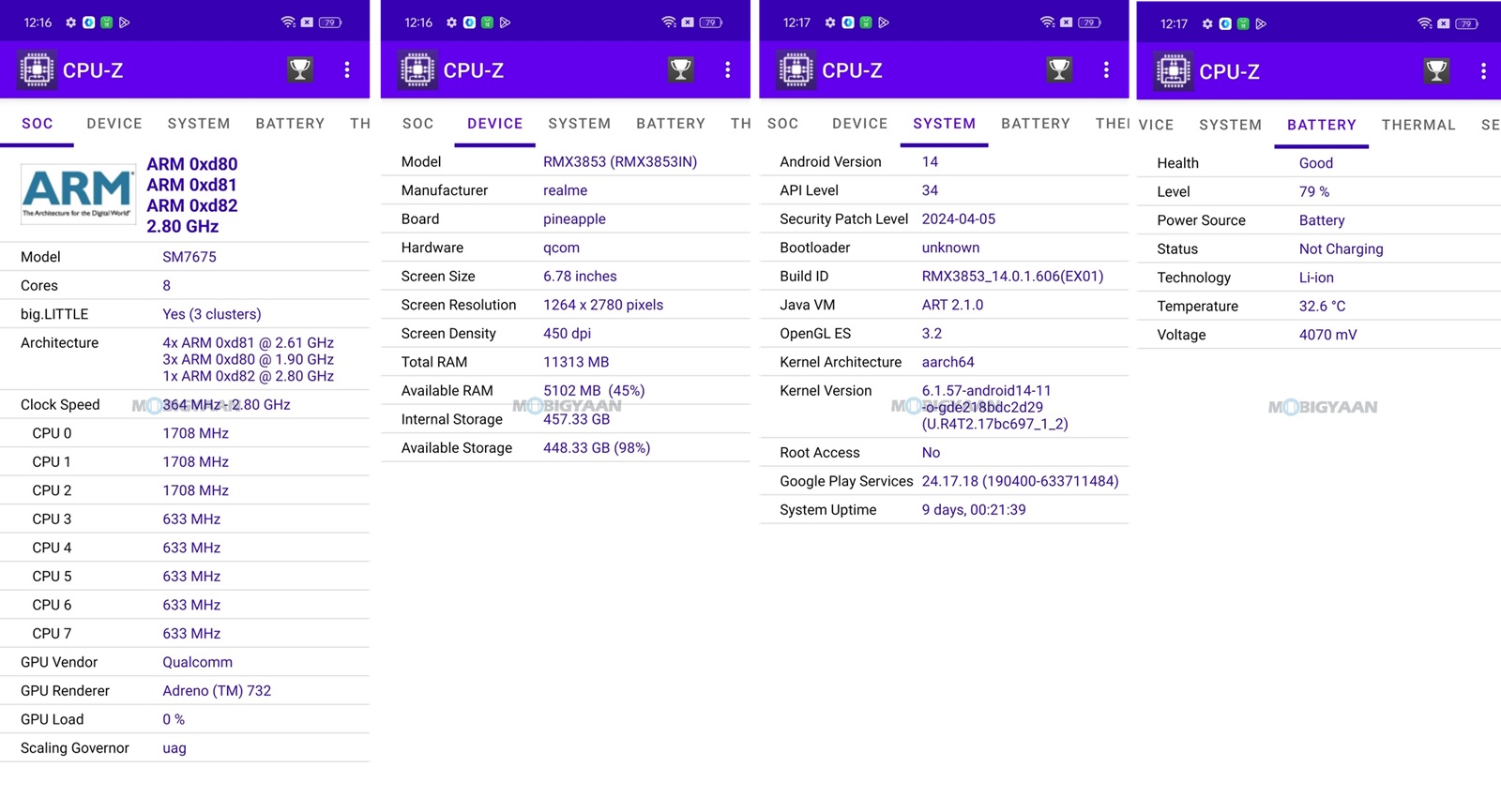Image resolution: width=1501 pixels, height=812 pixels.
Task: Tap the trophy icon in Battery screen
Action: coord(1437,70)
